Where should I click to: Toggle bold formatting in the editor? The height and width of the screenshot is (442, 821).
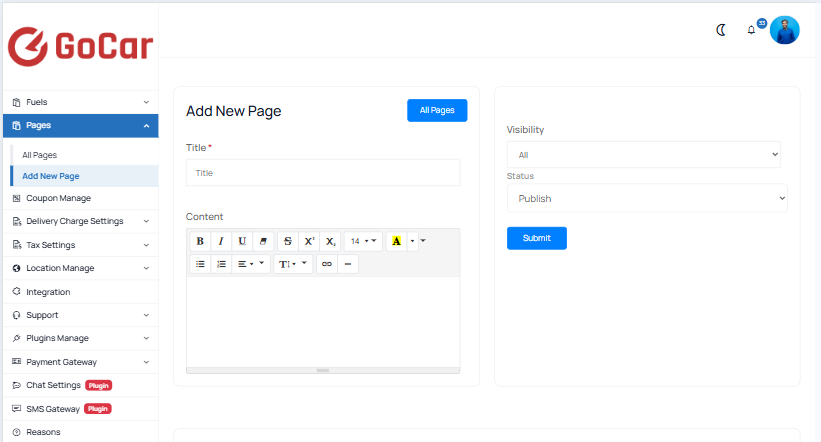pyautogui.click(x=199, y=241)
